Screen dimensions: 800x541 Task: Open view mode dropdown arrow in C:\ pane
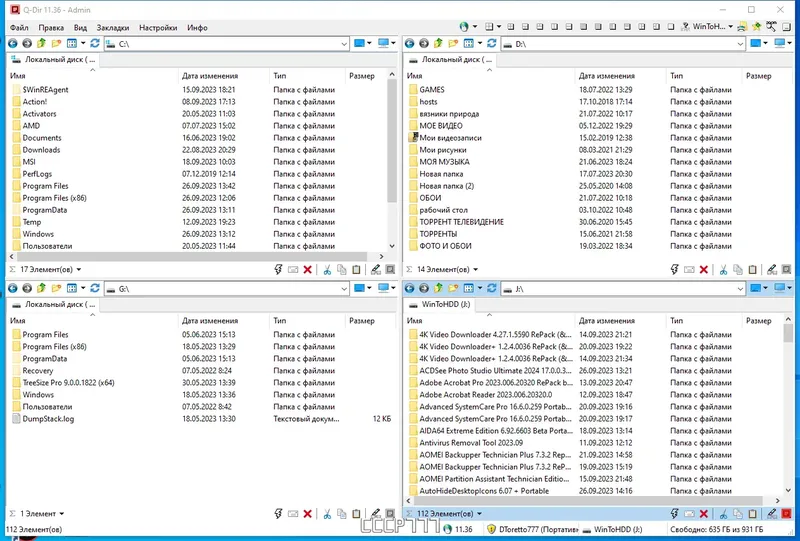click(x=83, y=44)
